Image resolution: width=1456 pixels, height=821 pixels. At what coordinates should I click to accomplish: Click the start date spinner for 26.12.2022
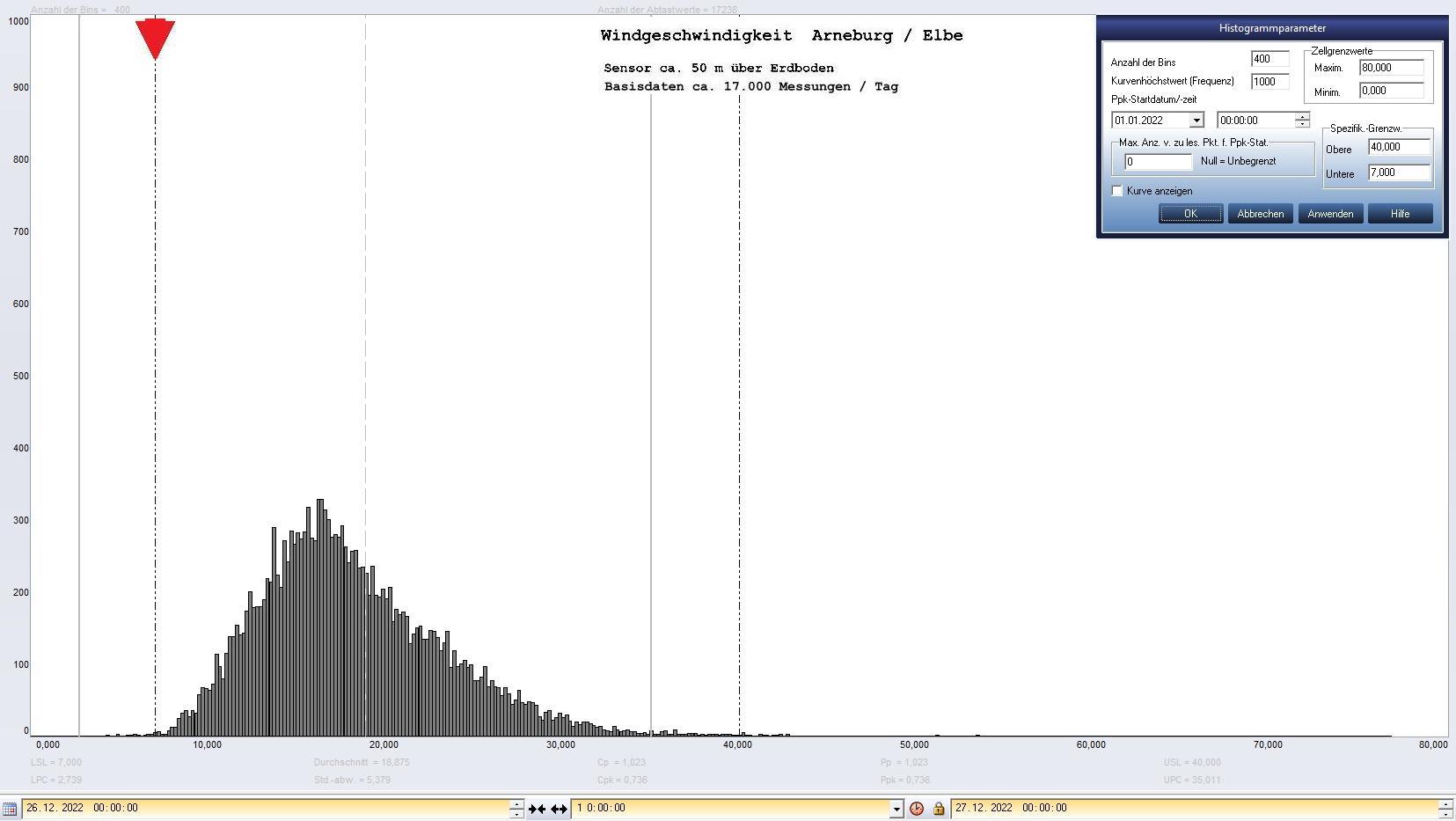click(516, 809)
